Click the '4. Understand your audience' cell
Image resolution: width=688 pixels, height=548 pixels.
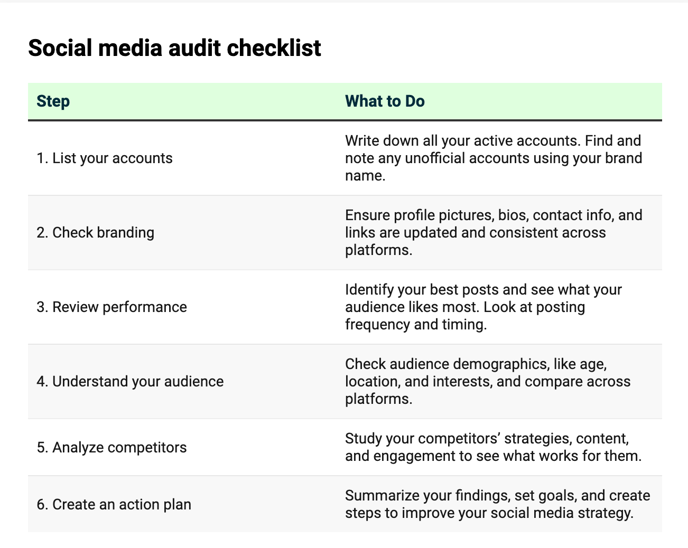coord(130,381)
